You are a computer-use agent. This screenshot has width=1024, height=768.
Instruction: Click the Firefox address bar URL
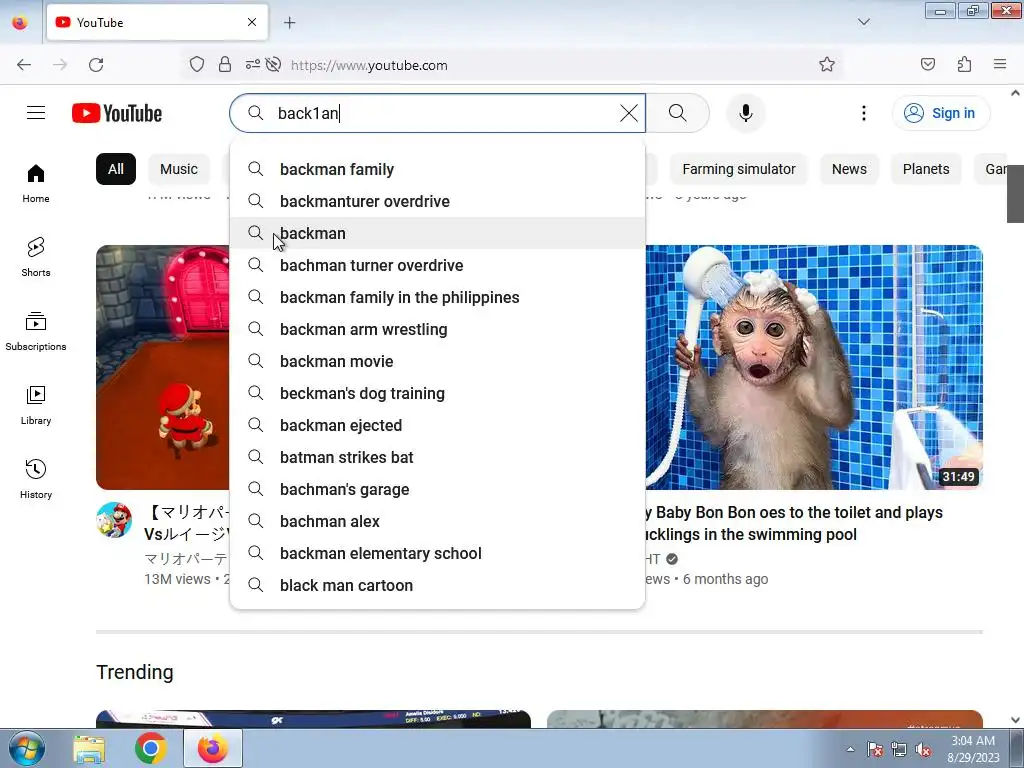(x=369, y=65)
